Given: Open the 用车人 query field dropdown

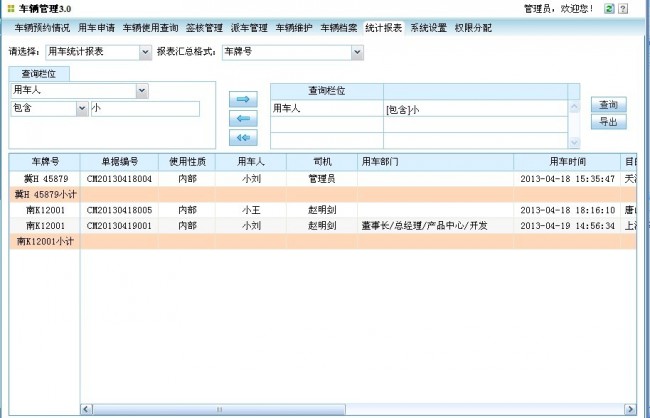Looking at the screenshot, I should 141,91.
